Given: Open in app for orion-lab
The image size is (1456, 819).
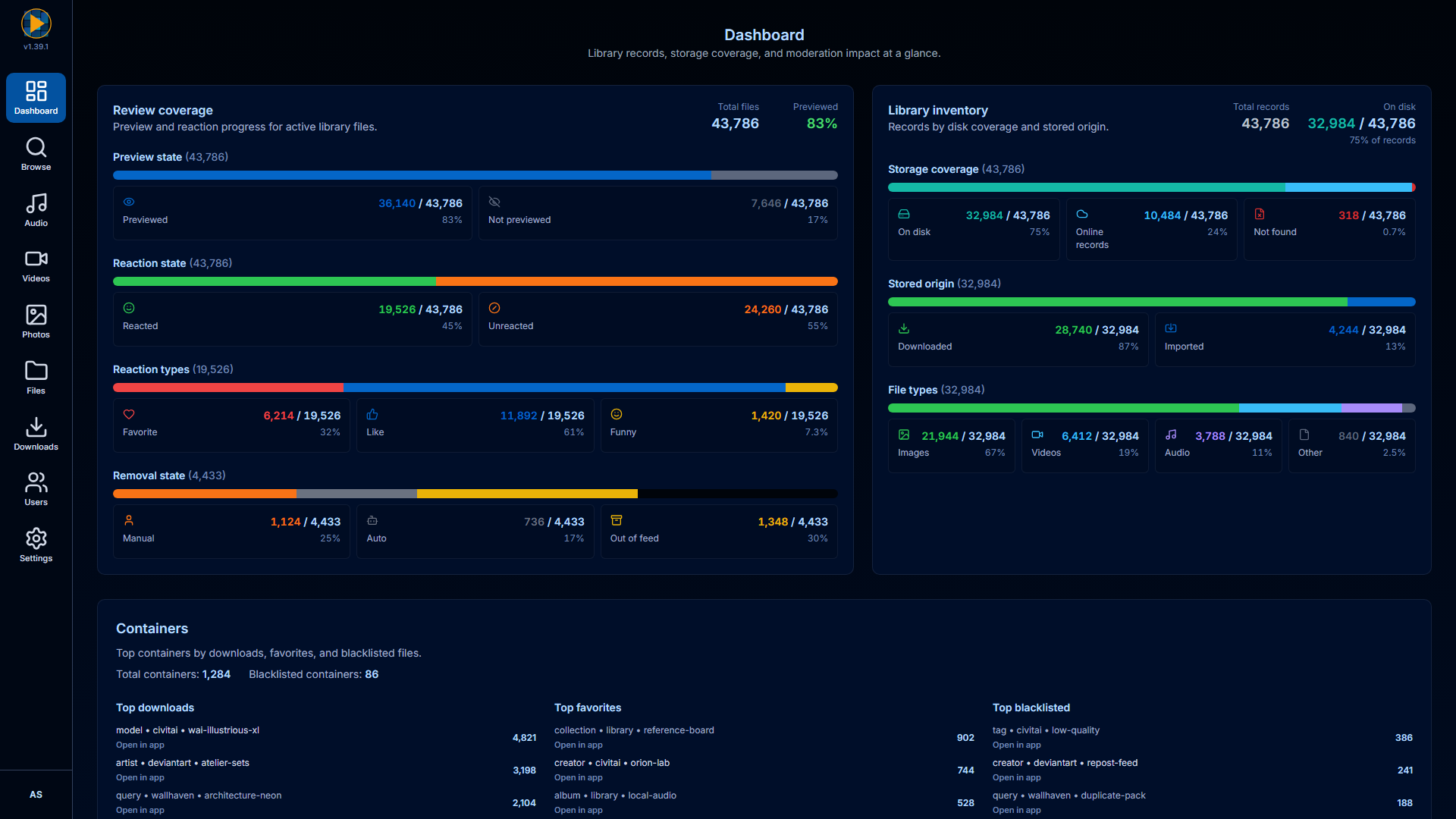Looking at the screenshot, I should 579,778.
